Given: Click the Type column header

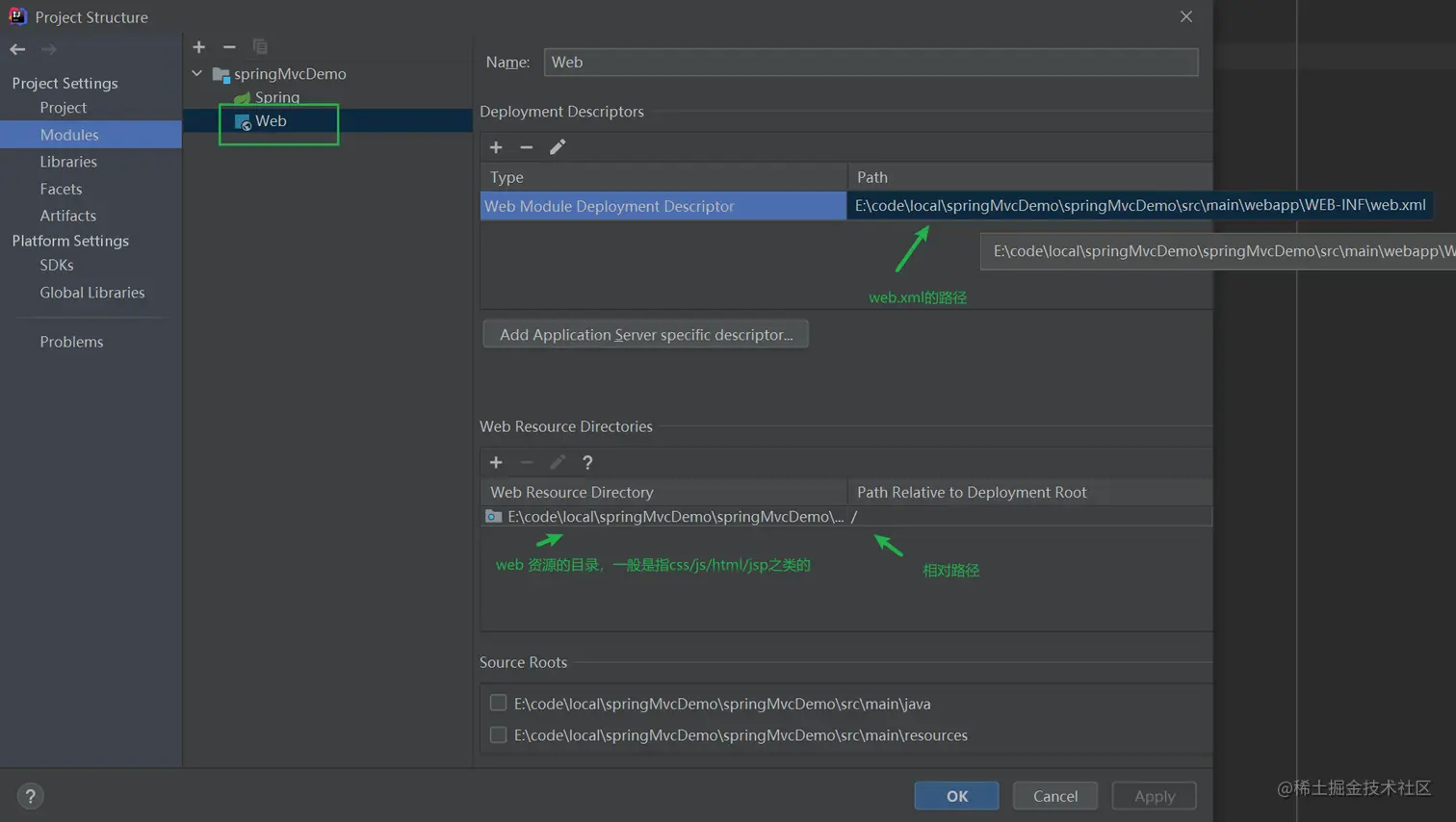Looking at the screenshot, I should coord(663,177).
